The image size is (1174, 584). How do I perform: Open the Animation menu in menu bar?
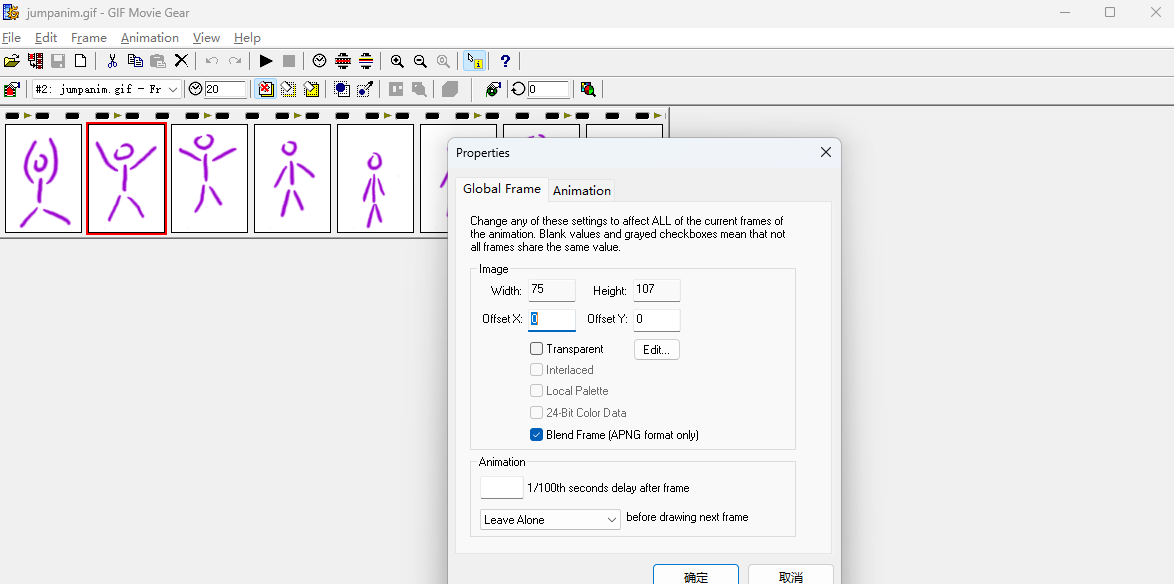(149, 38)
